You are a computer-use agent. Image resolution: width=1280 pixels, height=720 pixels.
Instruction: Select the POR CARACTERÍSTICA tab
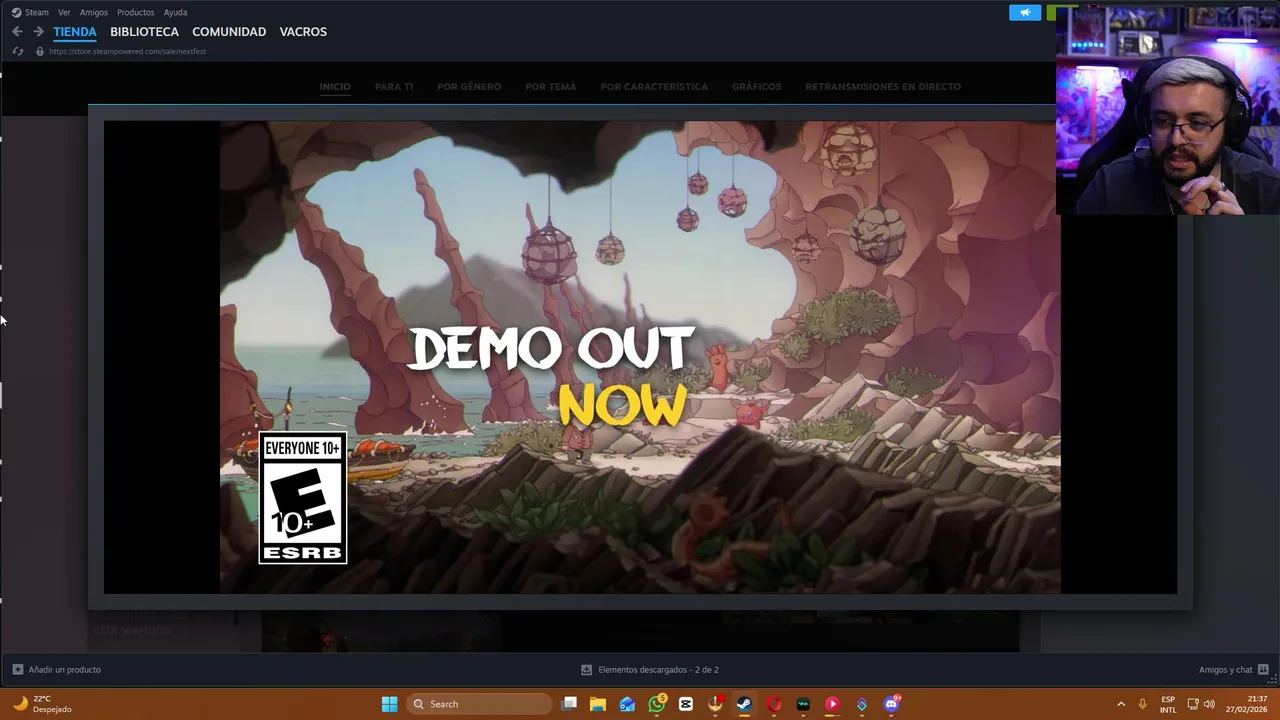pos(654,87)
